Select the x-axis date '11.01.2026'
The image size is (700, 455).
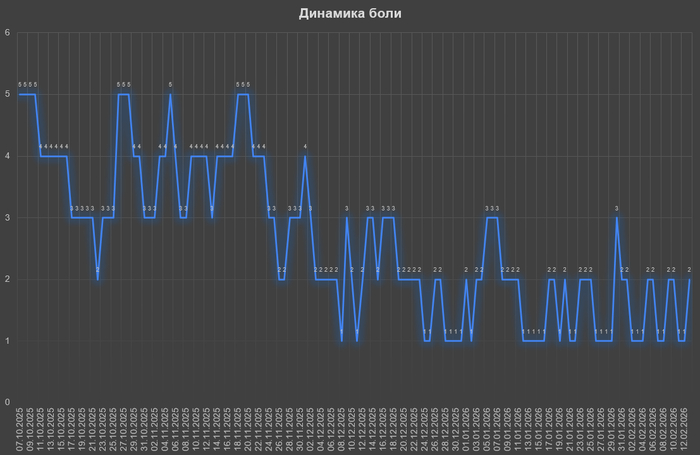518,430
